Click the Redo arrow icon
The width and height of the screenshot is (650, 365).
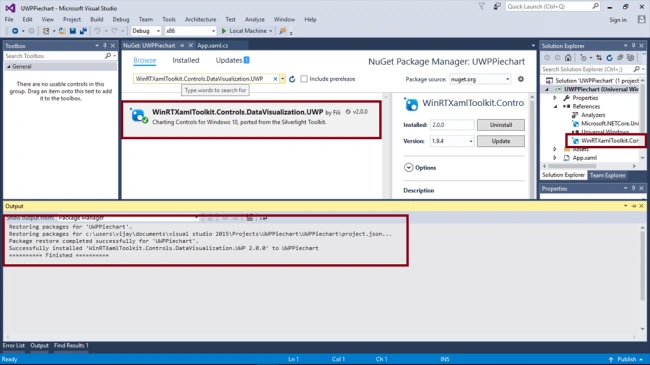pos(114,31)
